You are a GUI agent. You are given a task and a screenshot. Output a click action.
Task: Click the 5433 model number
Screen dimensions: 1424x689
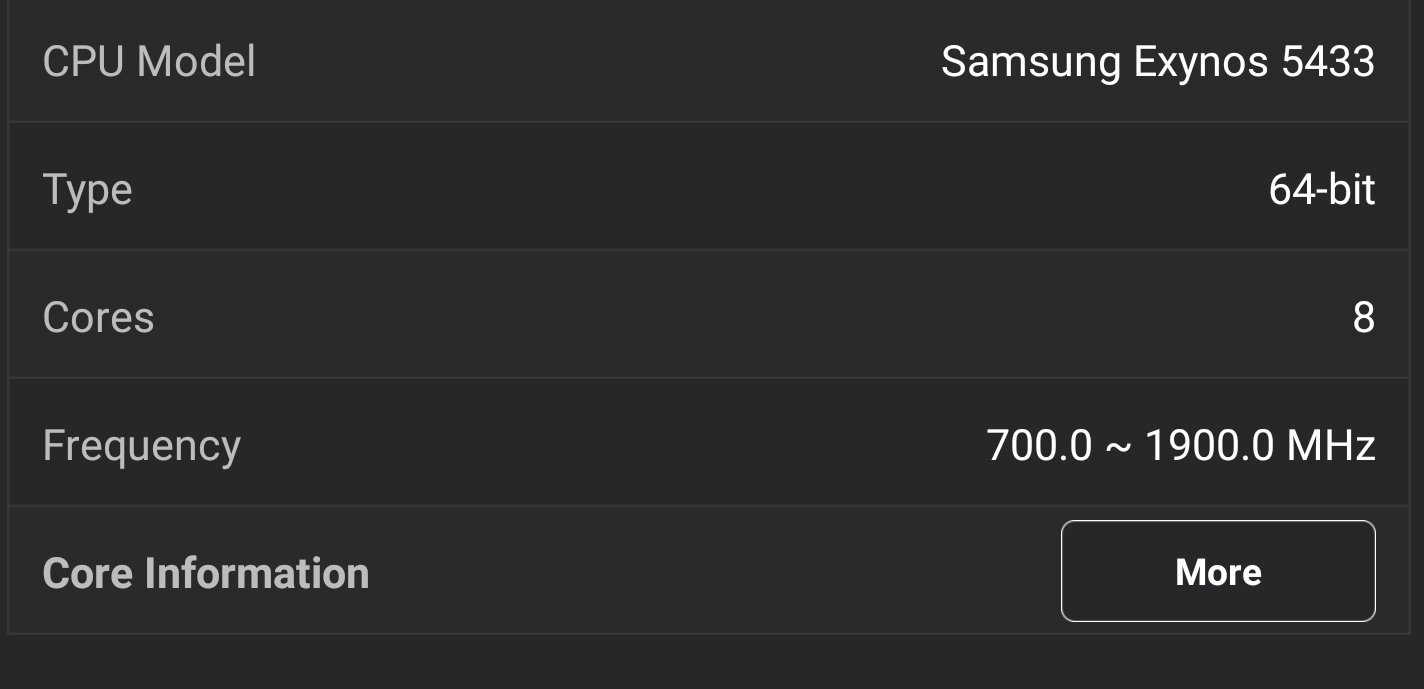(x=1328, y=62)
